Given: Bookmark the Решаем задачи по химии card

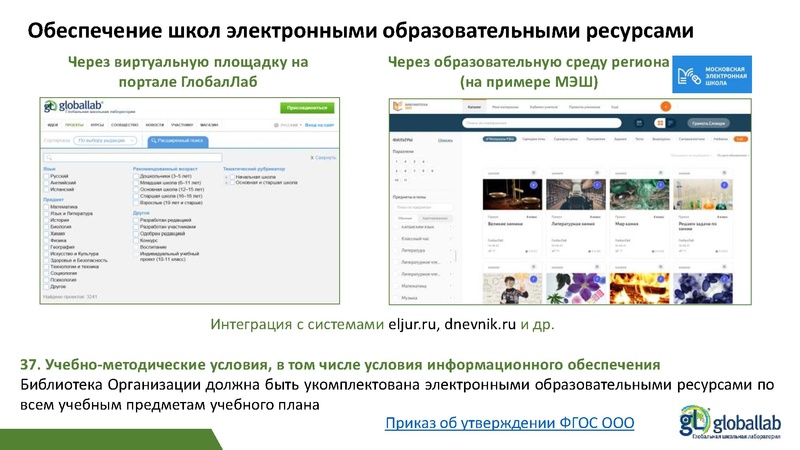Looking at the screenshot, I should click(x=724, y=173).
